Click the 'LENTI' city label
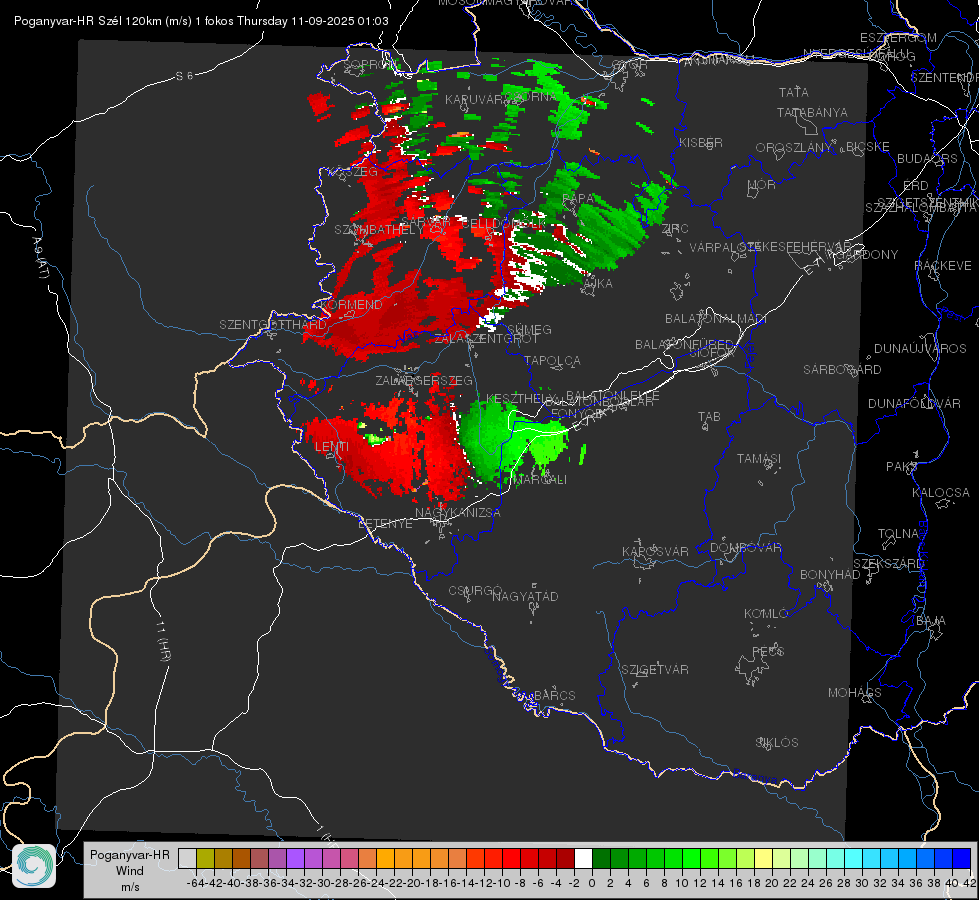 point(332,447)
